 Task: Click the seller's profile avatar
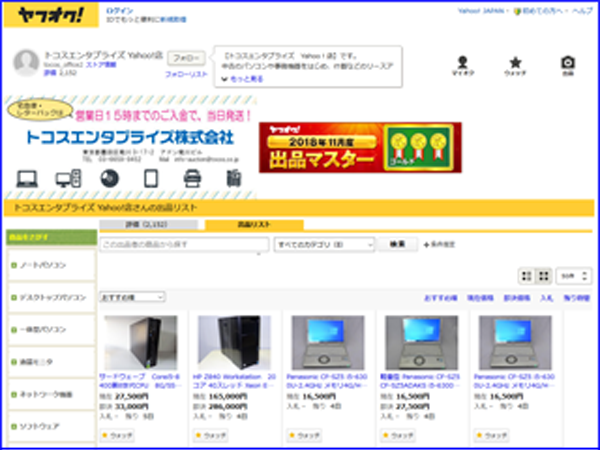(25, 62)
